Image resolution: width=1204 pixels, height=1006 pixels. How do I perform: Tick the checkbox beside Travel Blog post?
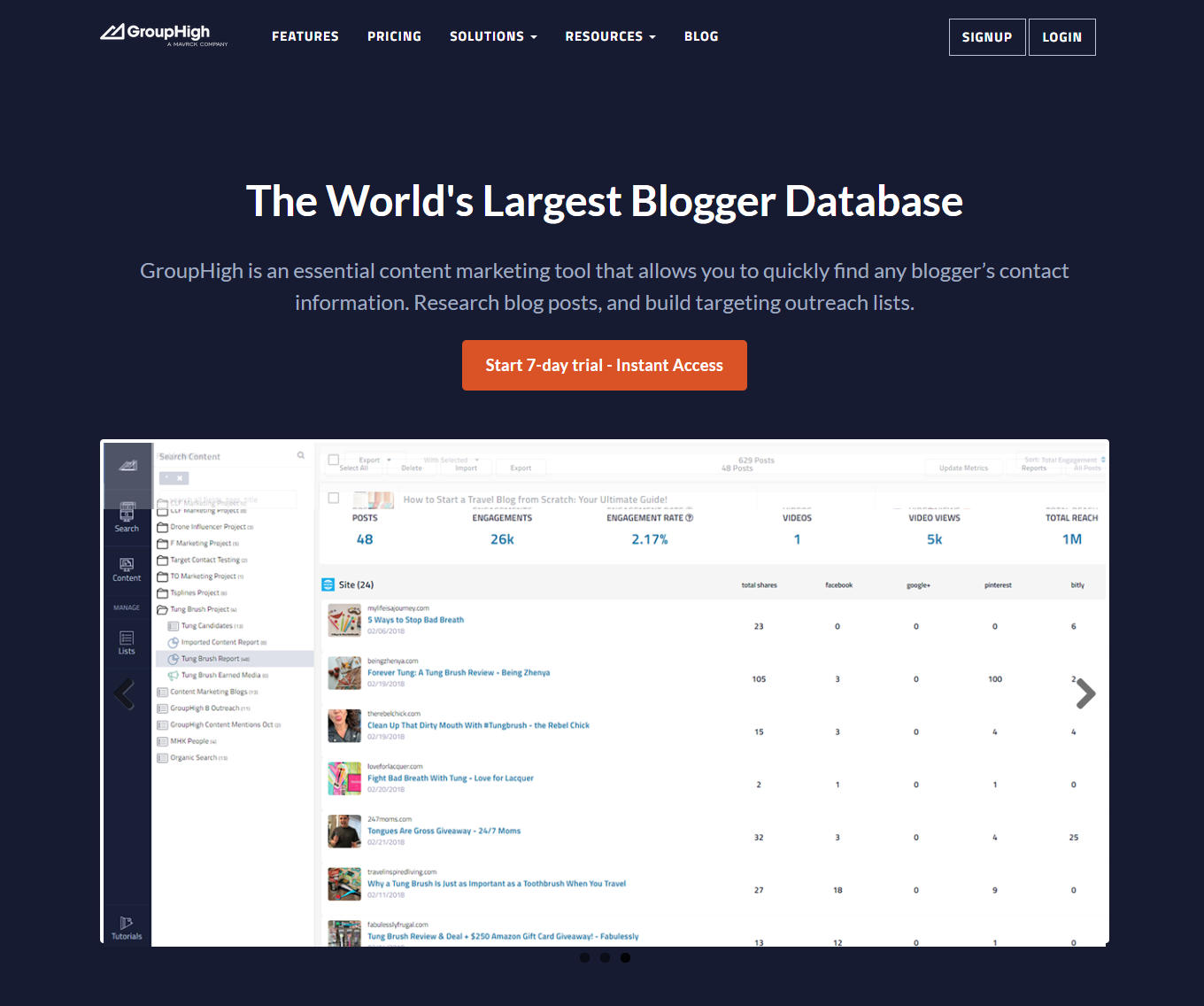(334, 498)
